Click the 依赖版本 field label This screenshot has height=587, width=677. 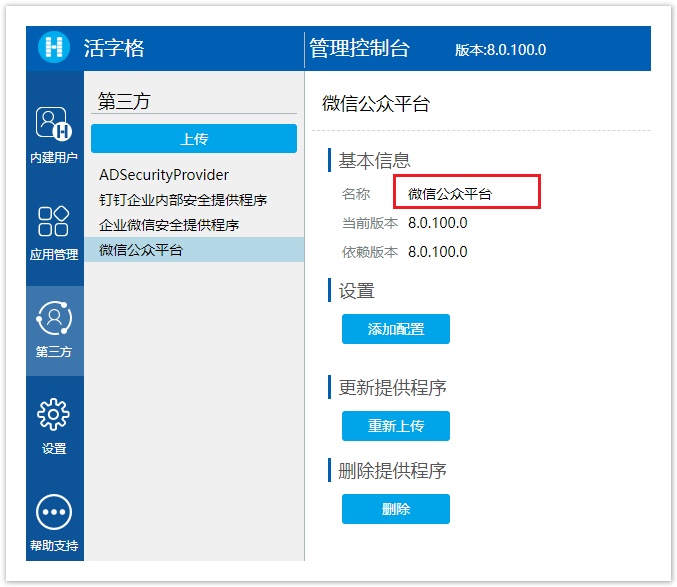370,252
